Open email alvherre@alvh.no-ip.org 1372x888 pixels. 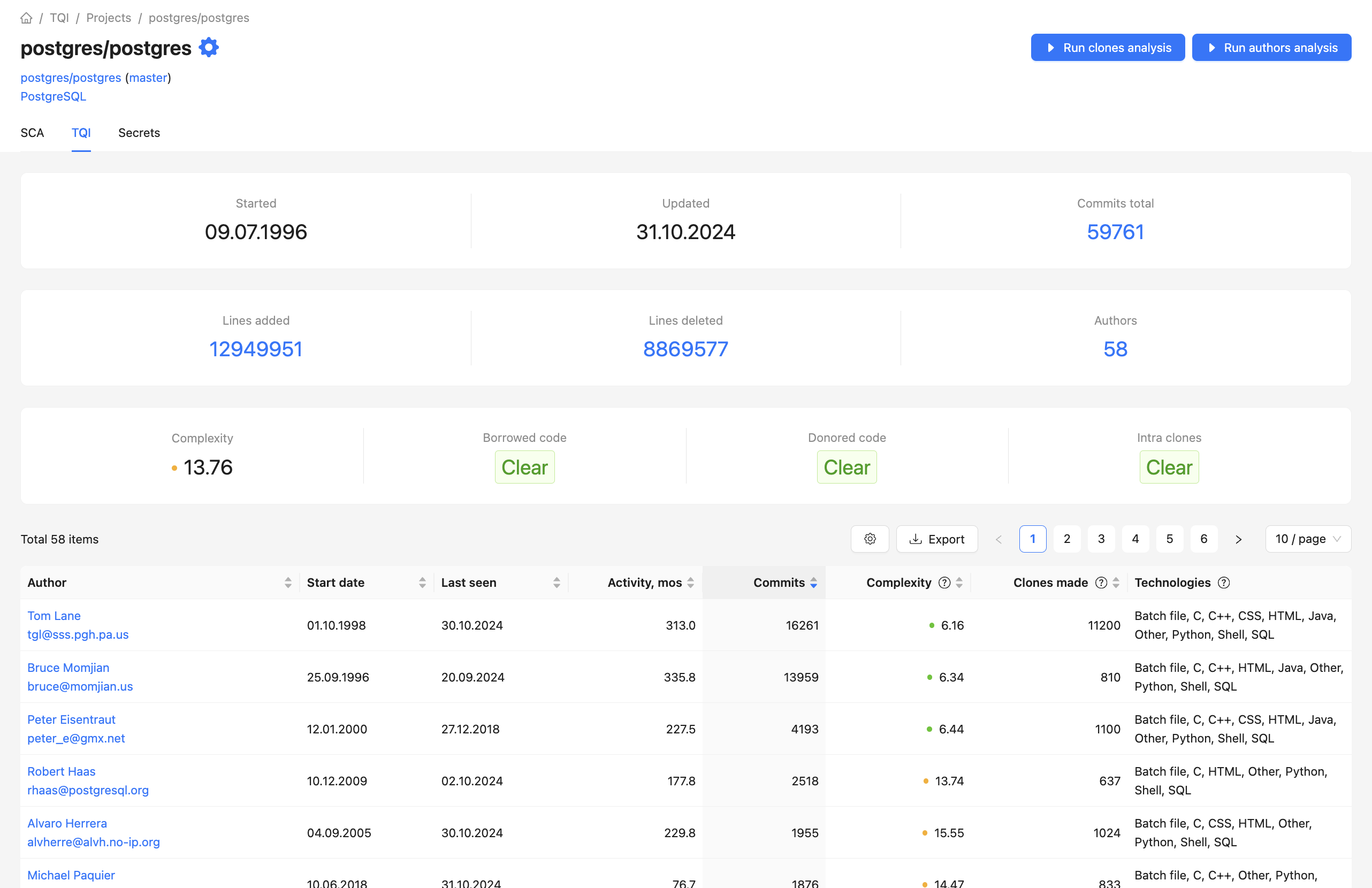[94, 841]
